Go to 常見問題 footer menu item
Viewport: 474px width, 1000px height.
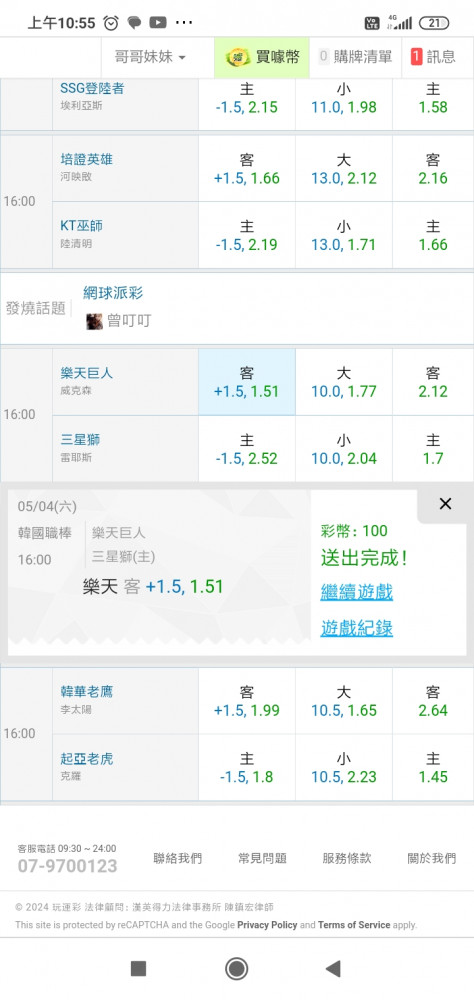pos(262,858)
